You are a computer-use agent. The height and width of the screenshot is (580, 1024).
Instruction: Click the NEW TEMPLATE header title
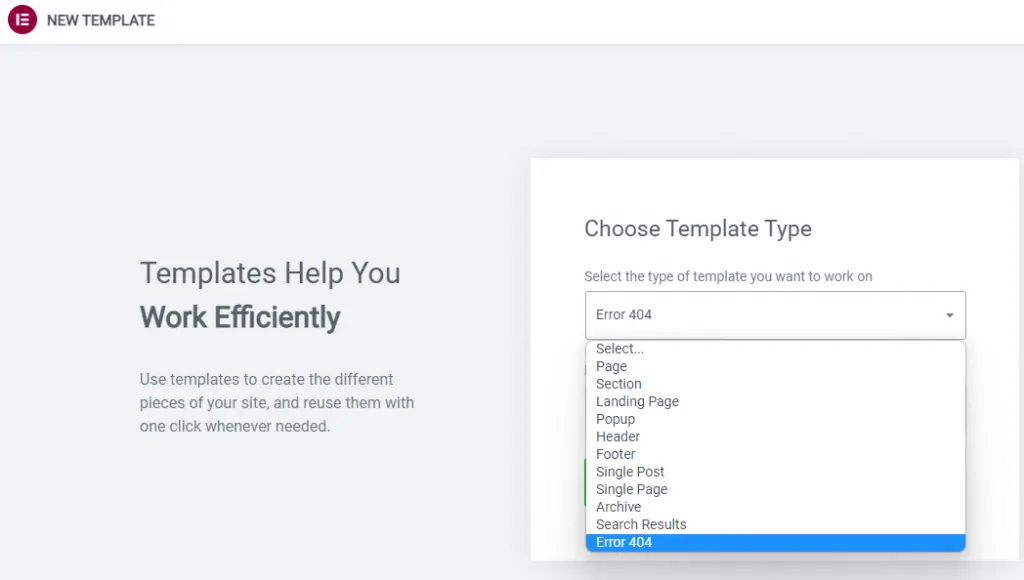tap(101, 20)
